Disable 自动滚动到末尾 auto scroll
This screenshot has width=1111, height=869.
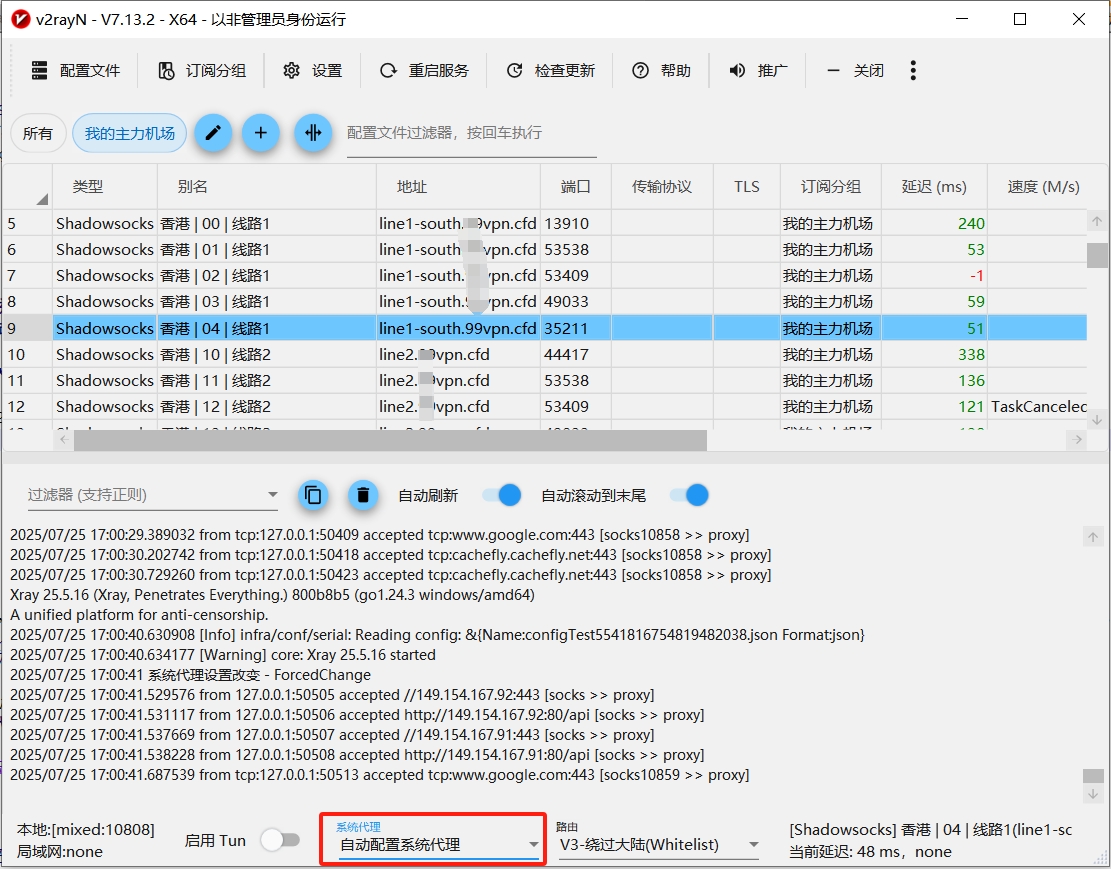[689, 495]
